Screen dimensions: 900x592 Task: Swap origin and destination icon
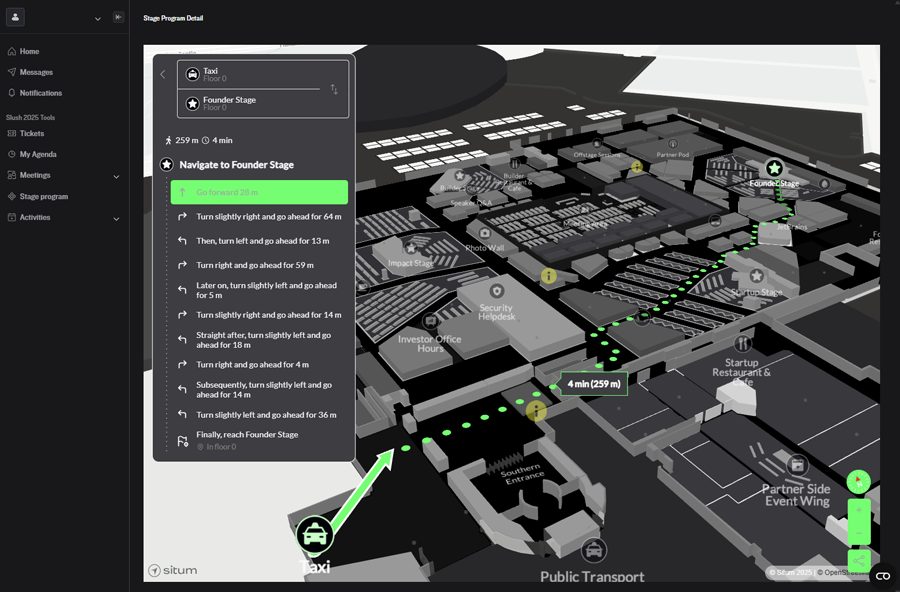[x=334, y=89]
